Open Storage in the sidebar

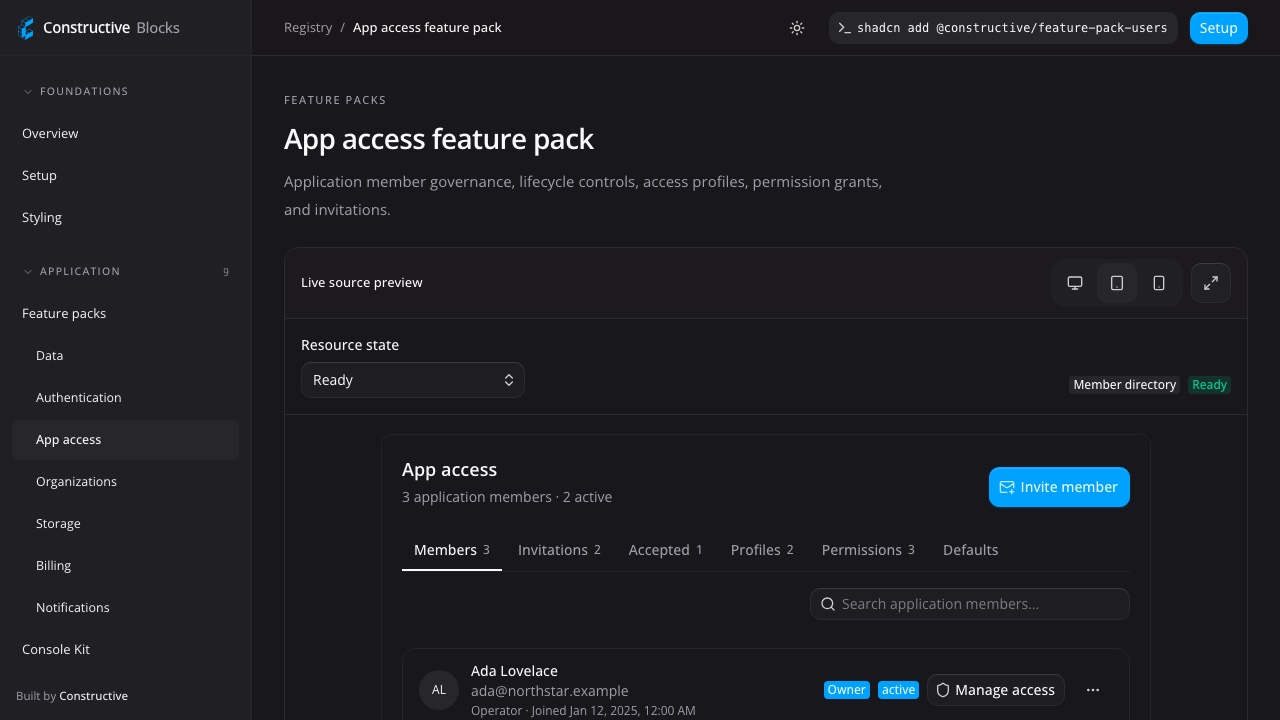pos(125,523)
